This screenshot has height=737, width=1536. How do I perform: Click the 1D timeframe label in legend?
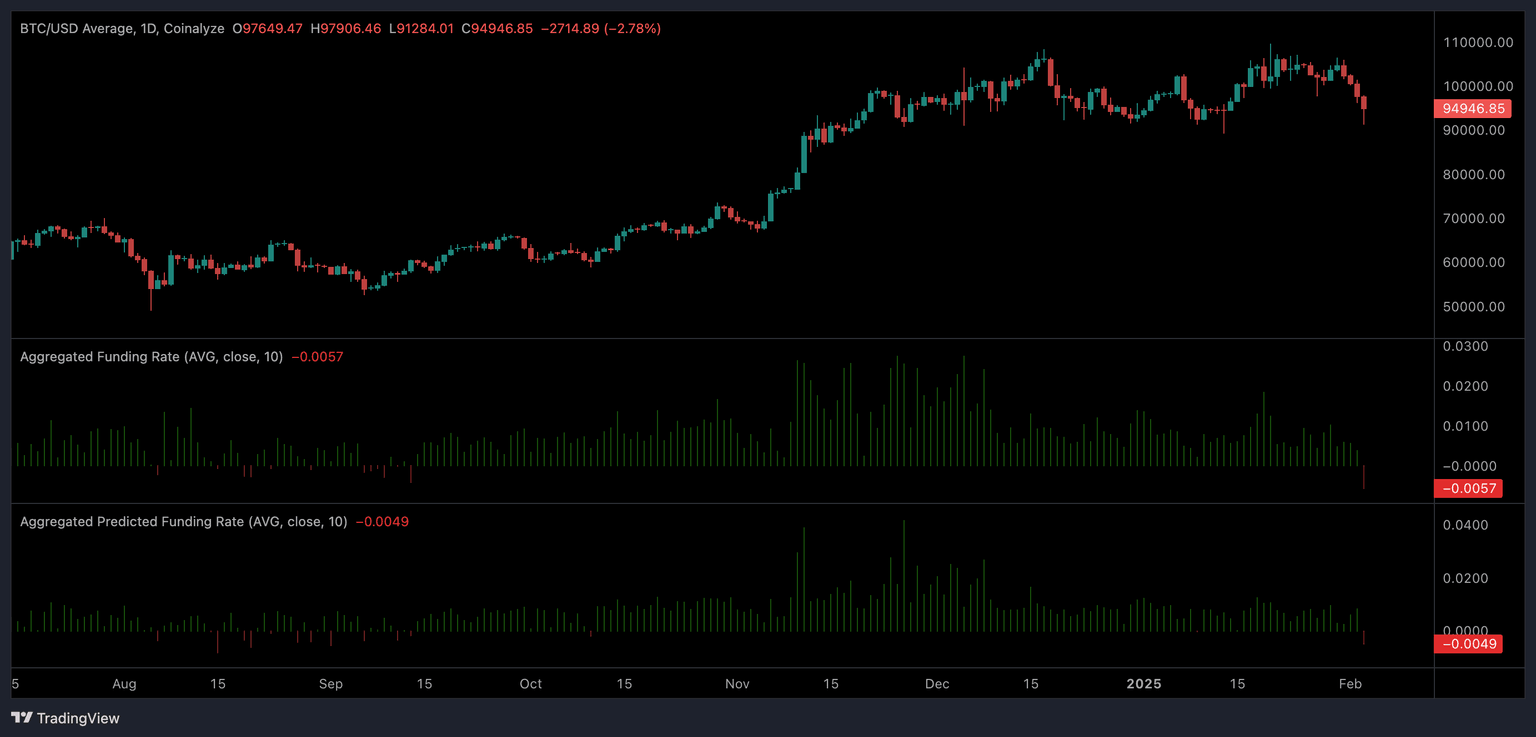150,28
